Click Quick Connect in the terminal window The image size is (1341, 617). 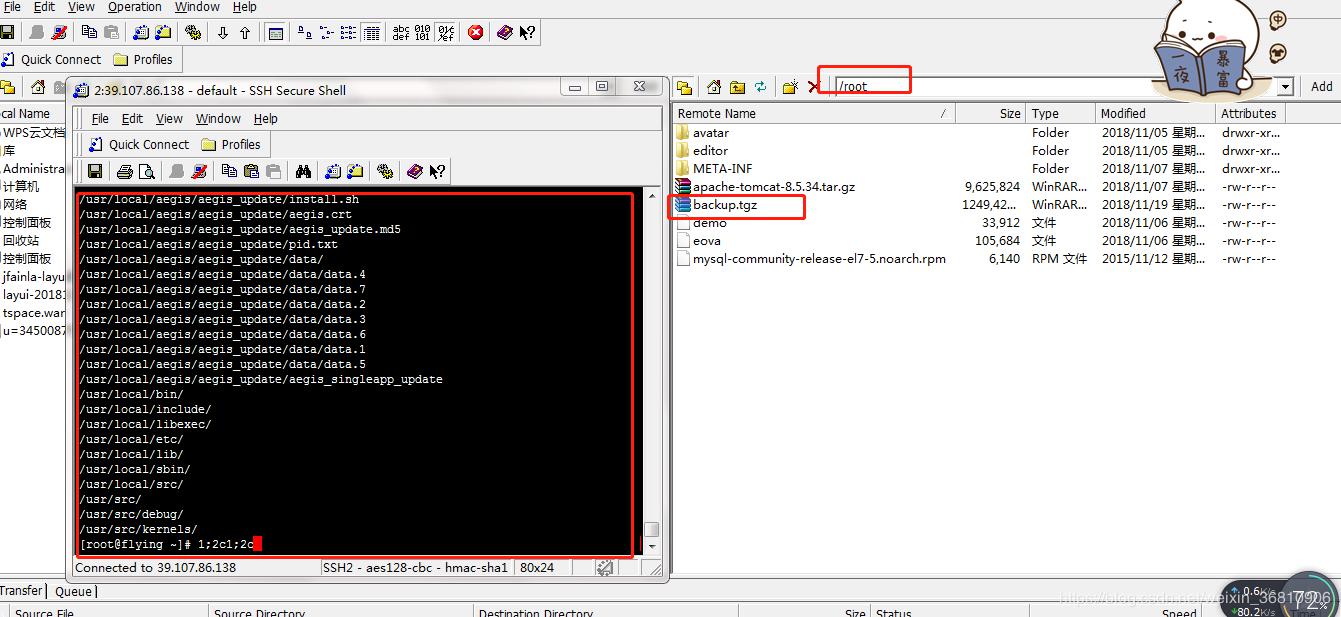138,144
